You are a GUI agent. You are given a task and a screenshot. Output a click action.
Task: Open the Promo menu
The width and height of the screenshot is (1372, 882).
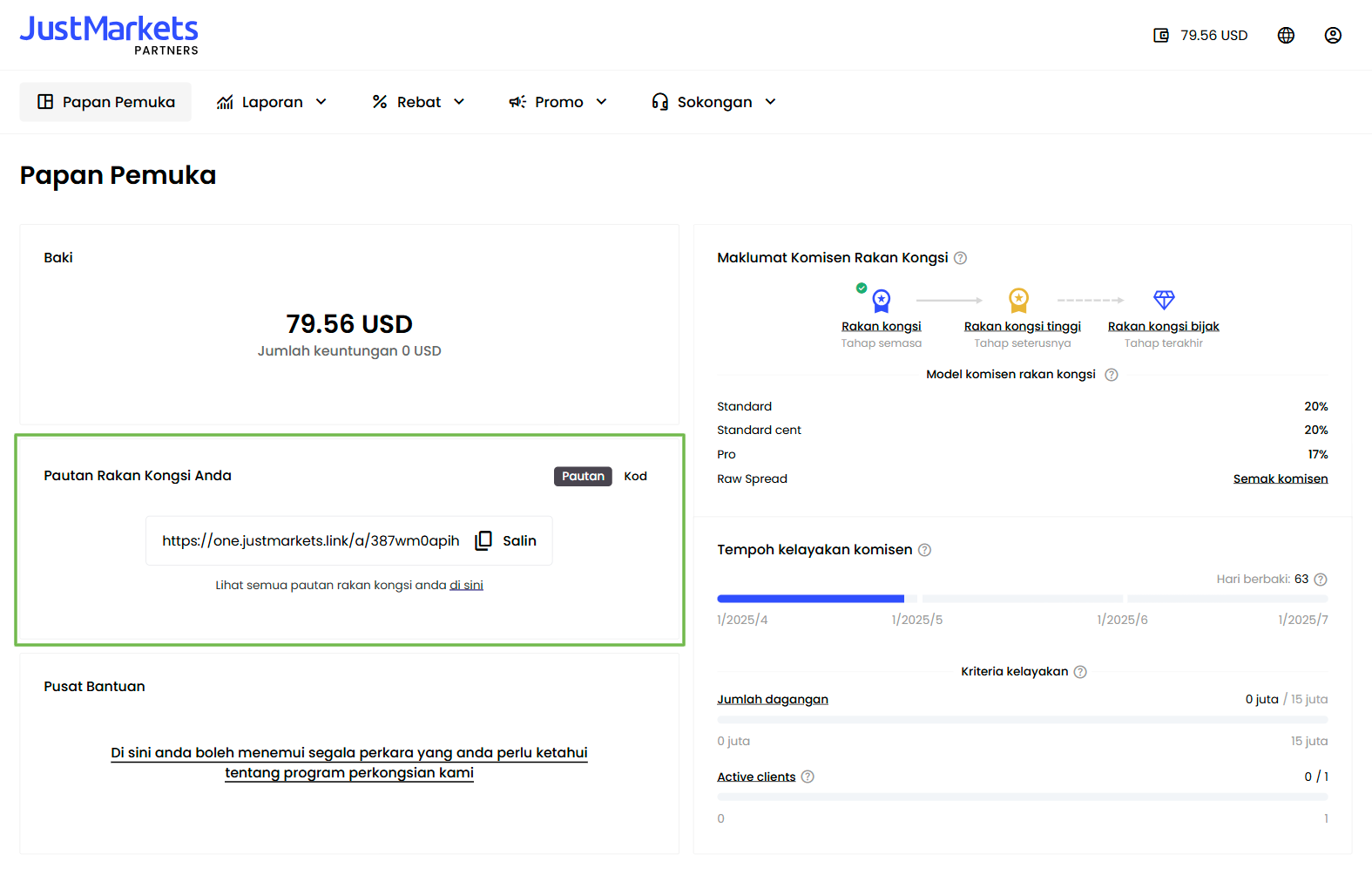(558, 102)
